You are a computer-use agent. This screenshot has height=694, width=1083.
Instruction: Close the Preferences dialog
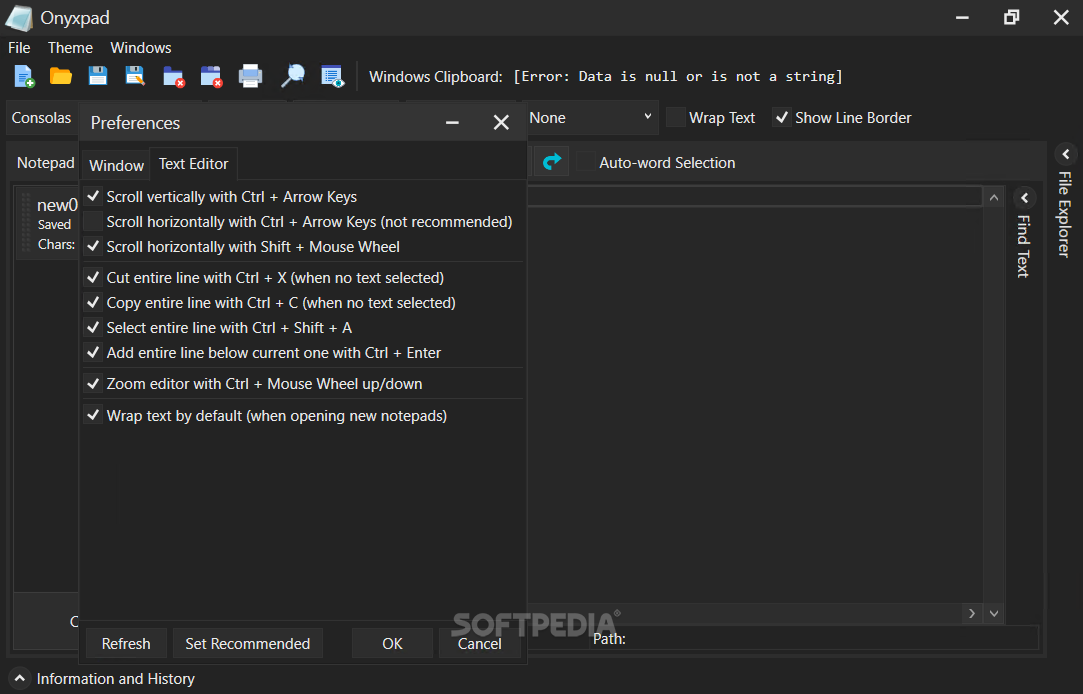pos(501,123)
